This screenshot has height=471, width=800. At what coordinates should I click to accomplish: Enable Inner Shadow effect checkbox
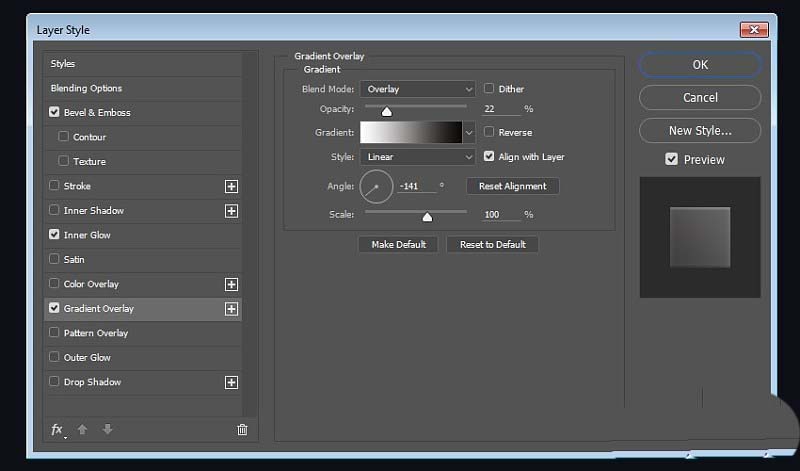tap(54, 210)
